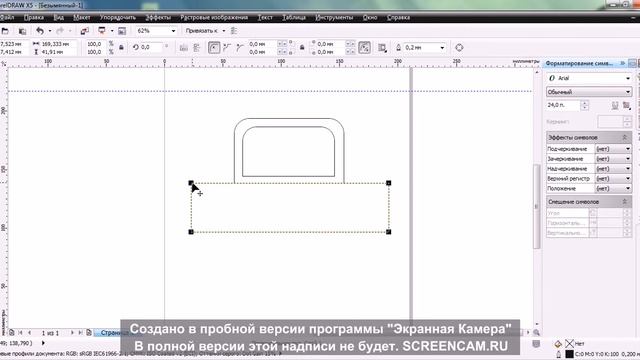Open the Правка menu
This screenshot has width=640, height=360.
34,18
